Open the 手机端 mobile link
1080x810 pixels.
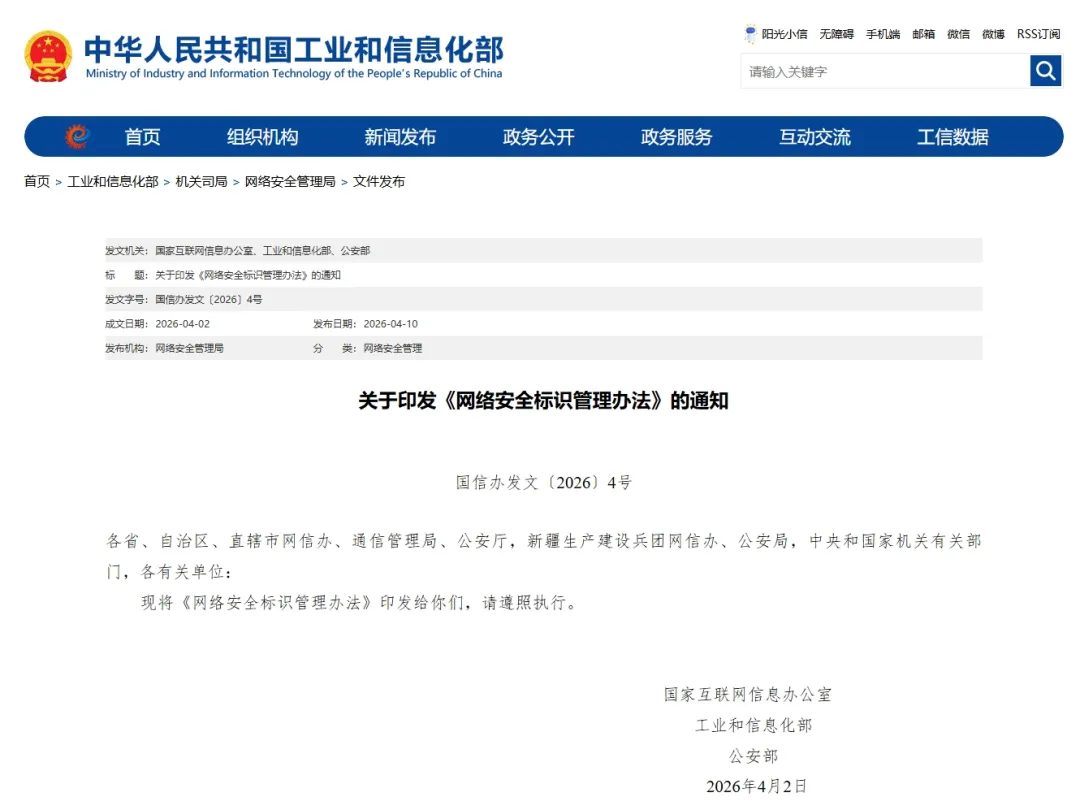(883, 34)
